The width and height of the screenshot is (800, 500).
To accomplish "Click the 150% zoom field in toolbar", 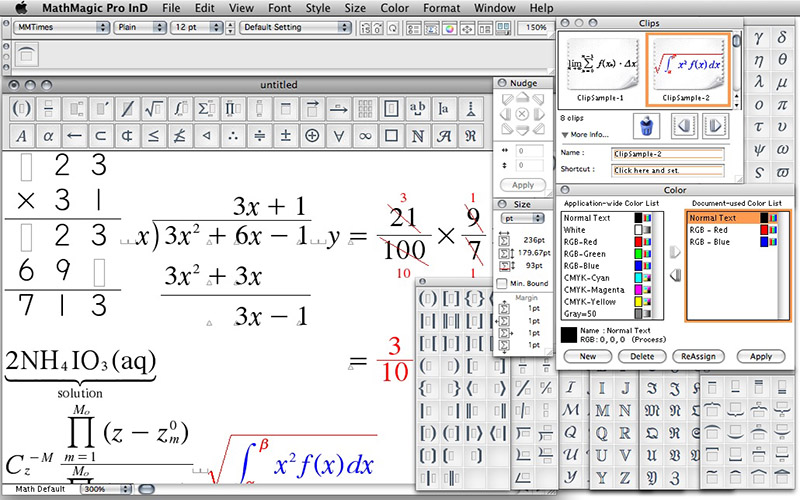I will [x=535, y=28].
